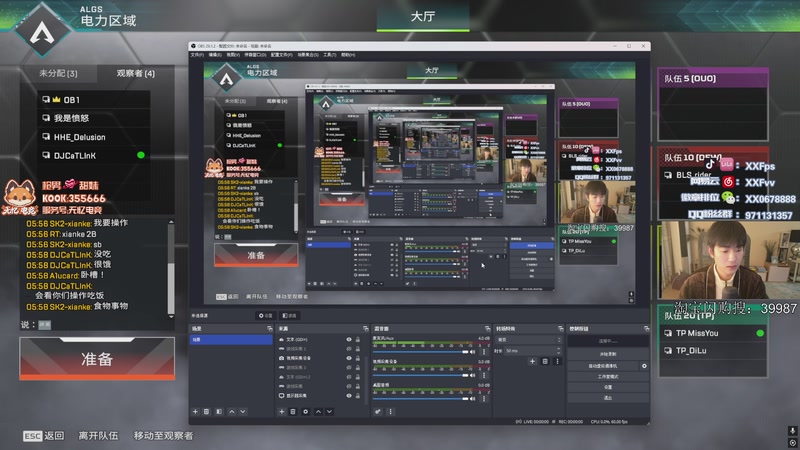Screen dimensions: 800x450
Task: Open 桌面音频 channel three-dot menu
Action: point(484,398)
